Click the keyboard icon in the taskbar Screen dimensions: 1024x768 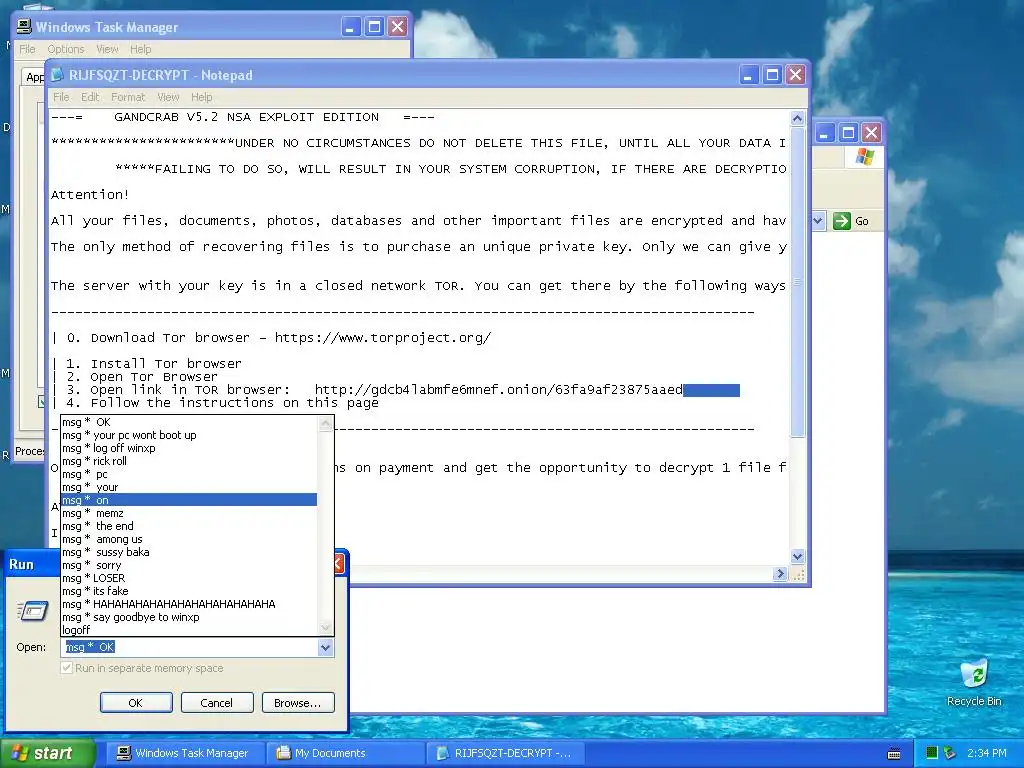pyautogui.click(x=894, y=754)
